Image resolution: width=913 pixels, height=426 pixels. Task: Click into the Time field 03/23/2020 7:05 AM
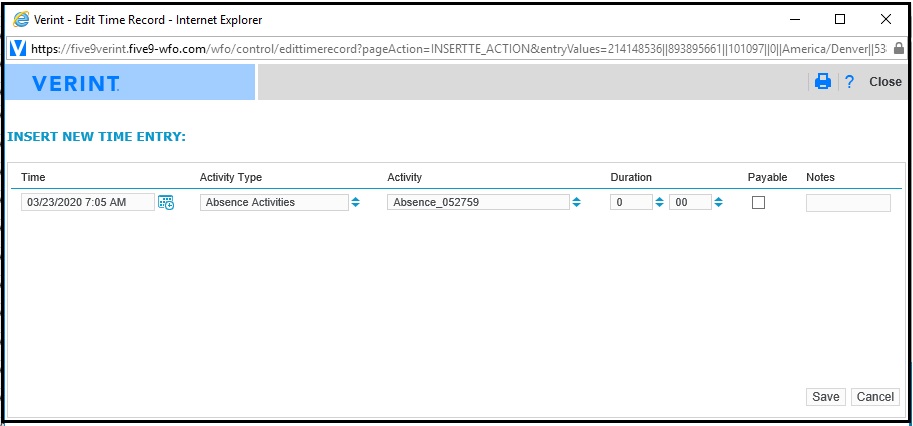tap(88, 203)
